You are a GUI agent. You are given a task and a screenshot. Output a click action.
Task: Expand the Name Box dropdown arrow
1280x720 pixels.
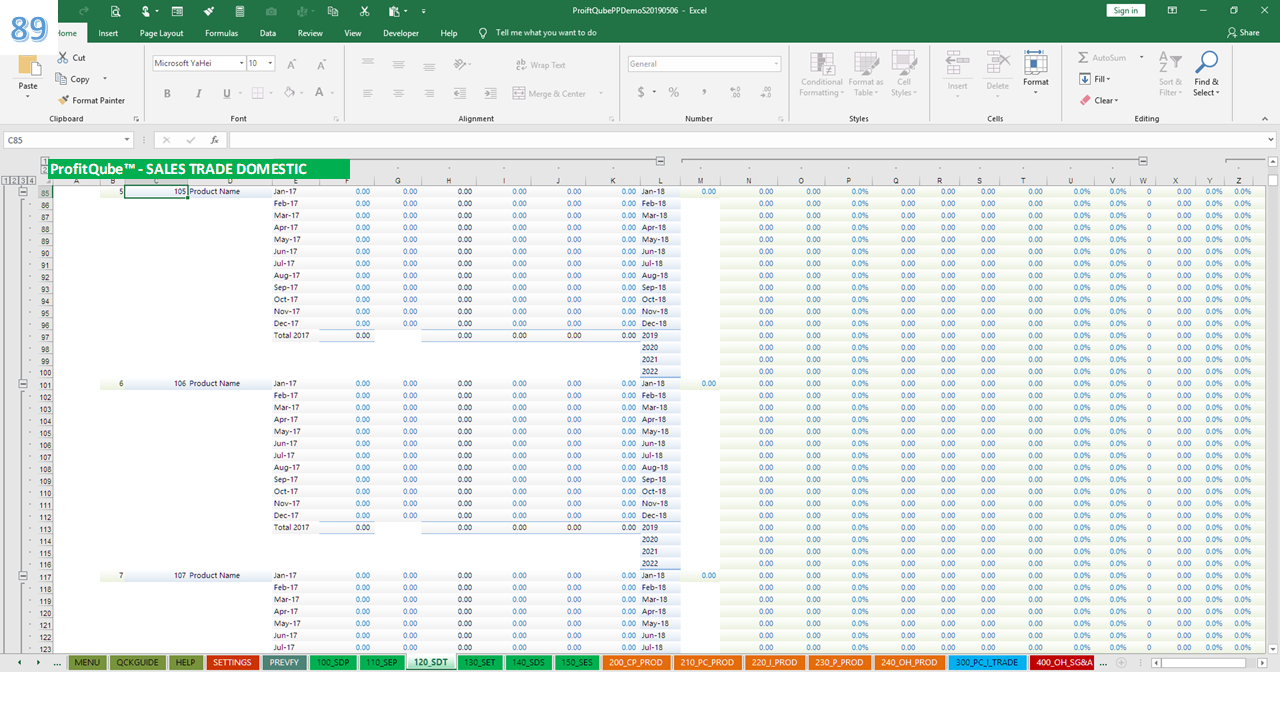(127, 140)
